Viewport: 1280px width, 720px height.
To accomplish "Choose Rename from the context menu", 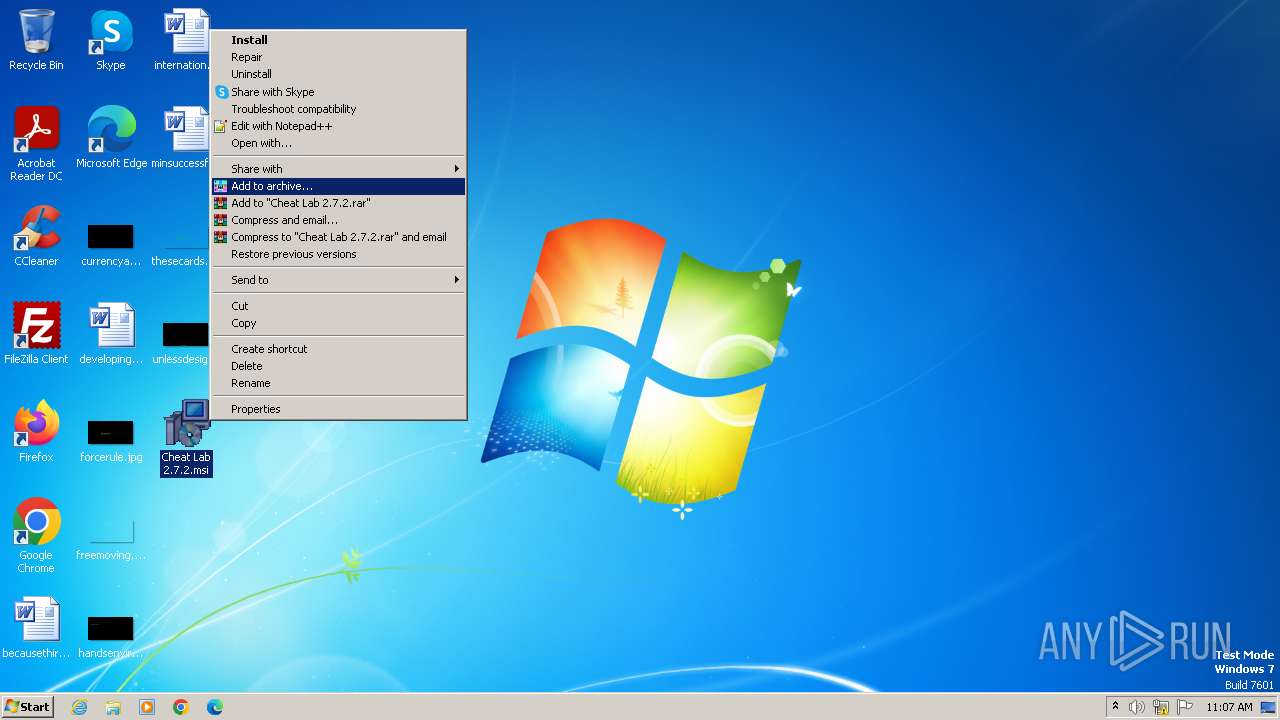I will click(x=338, y=383).
